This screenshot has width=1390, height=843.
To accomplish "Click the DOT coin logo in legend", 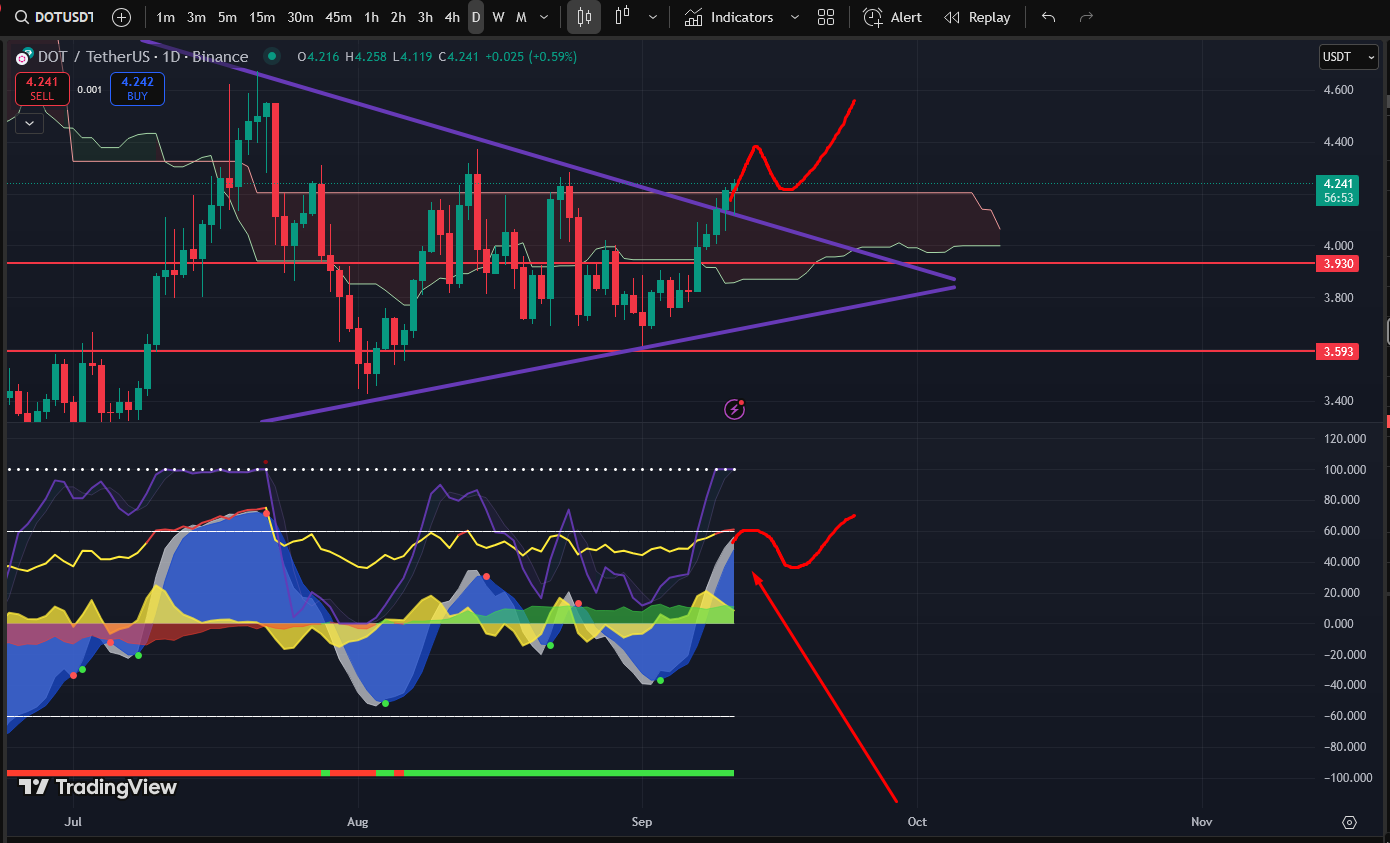I will click(24, 57).
